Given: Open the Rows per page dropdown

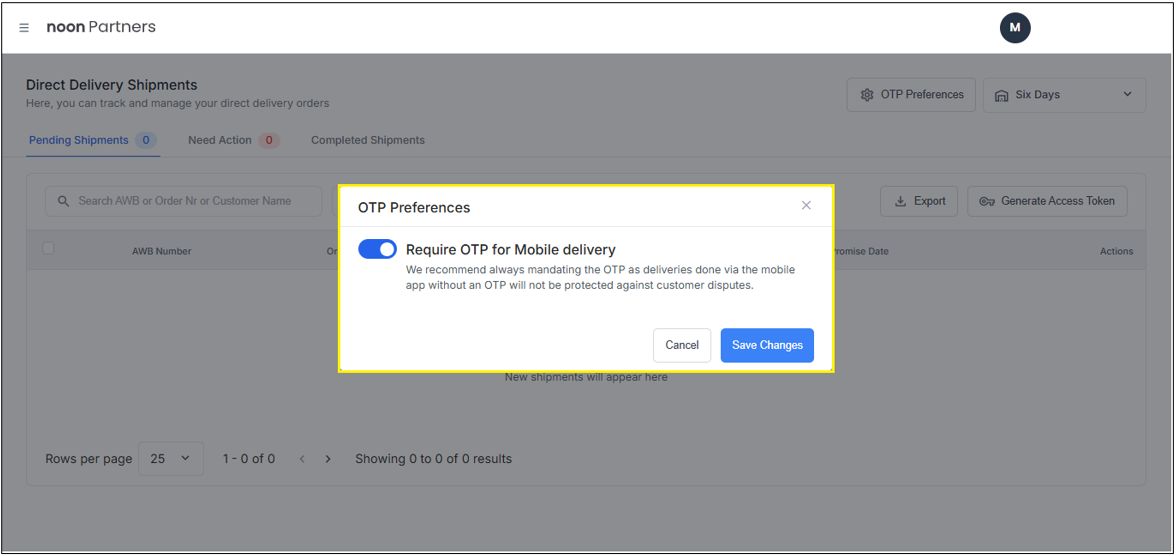Looking at the screenshot, I should [170, 459].
